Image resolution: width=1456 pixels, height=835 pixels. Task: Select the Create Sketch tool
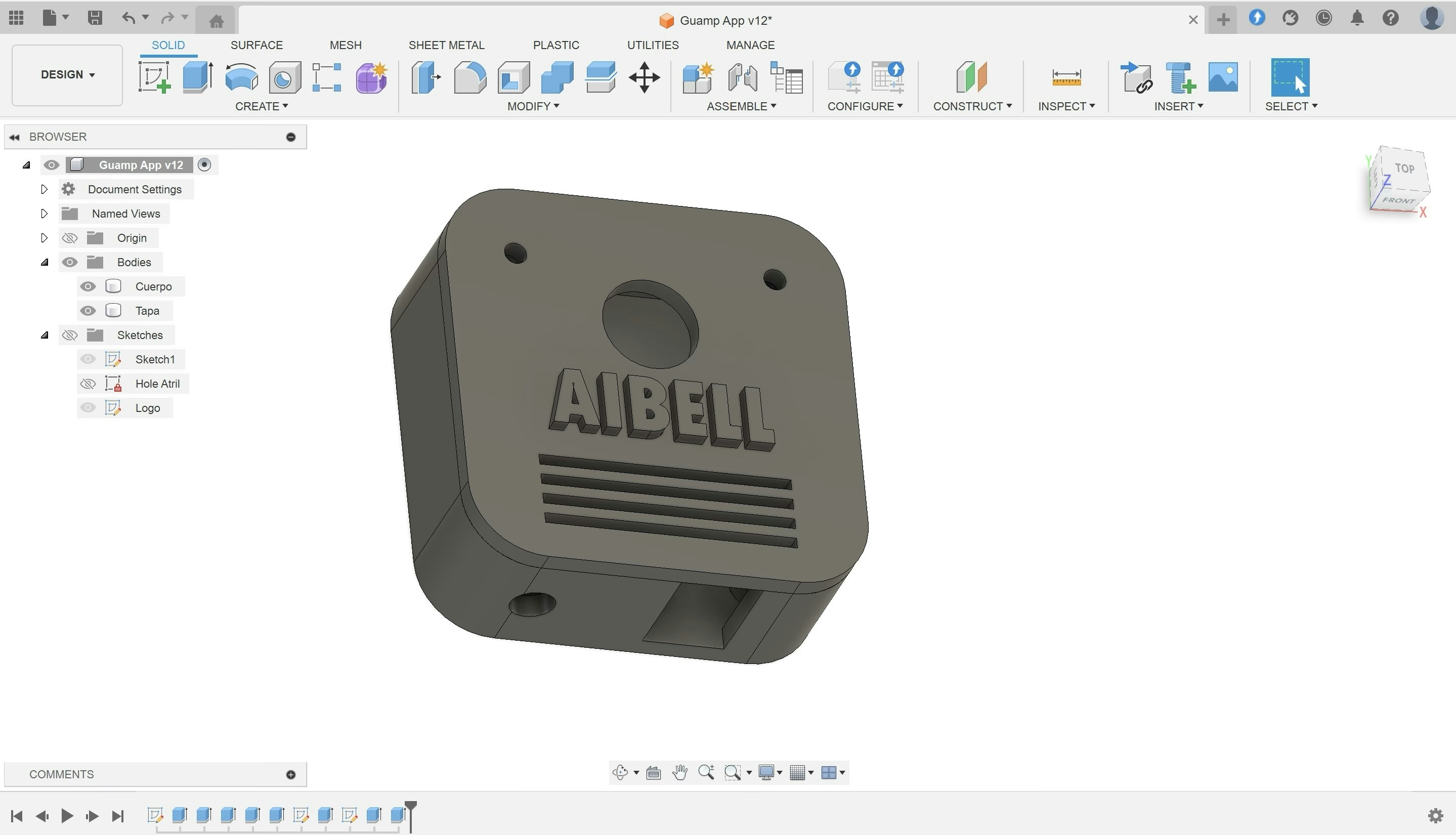click(x=154, y=77)
